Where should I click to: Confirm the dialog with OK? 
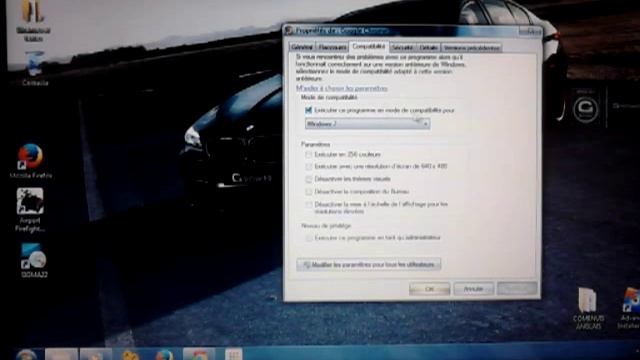(429, 289)
